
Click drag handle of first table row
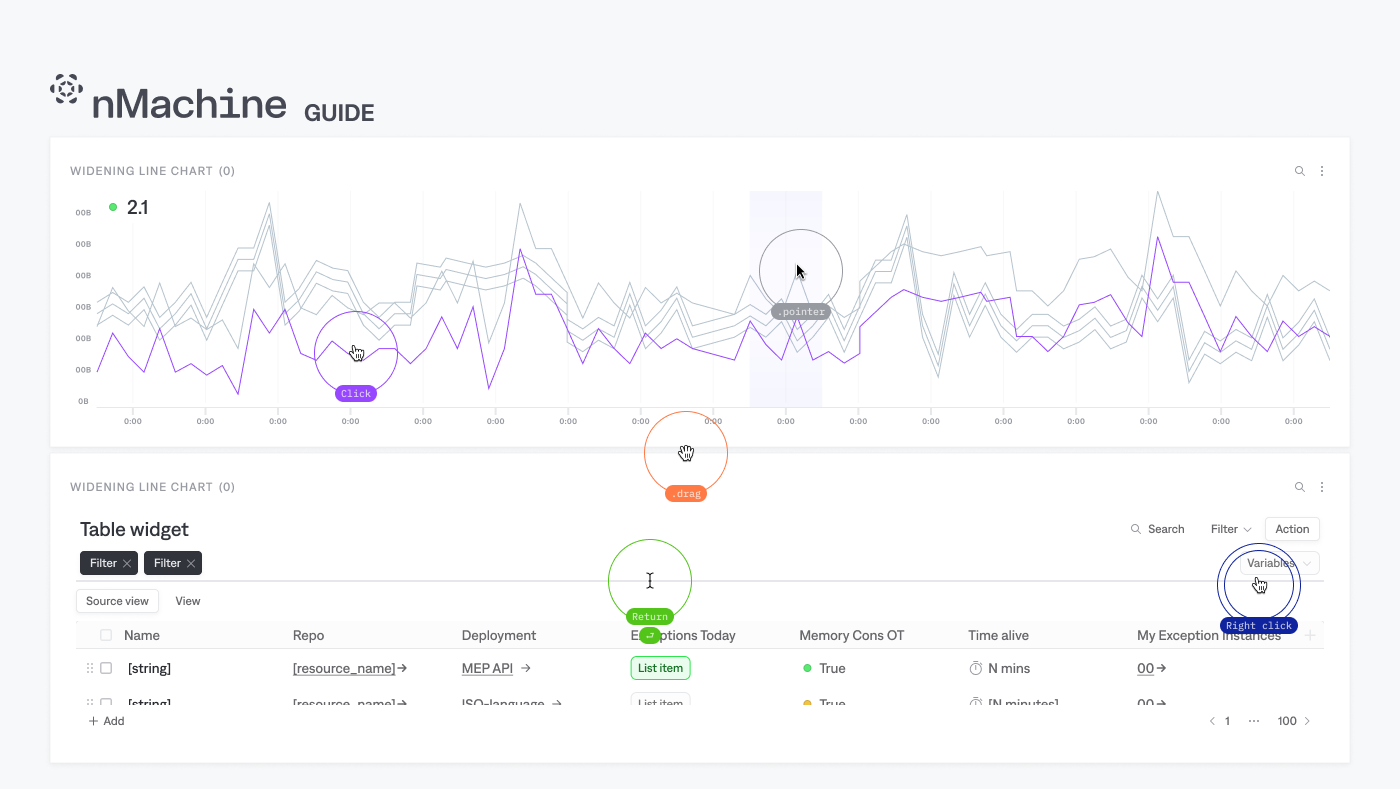(x=90, y=668)
